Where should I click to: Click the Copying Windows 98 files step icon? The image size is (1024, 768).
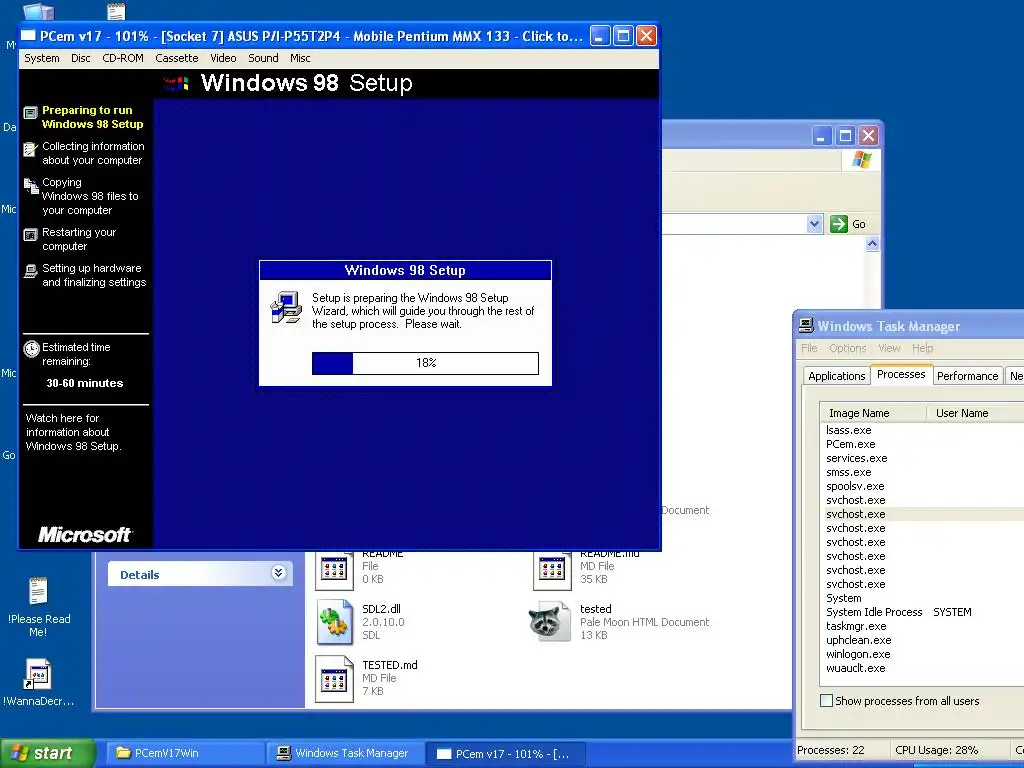point(31,186)
